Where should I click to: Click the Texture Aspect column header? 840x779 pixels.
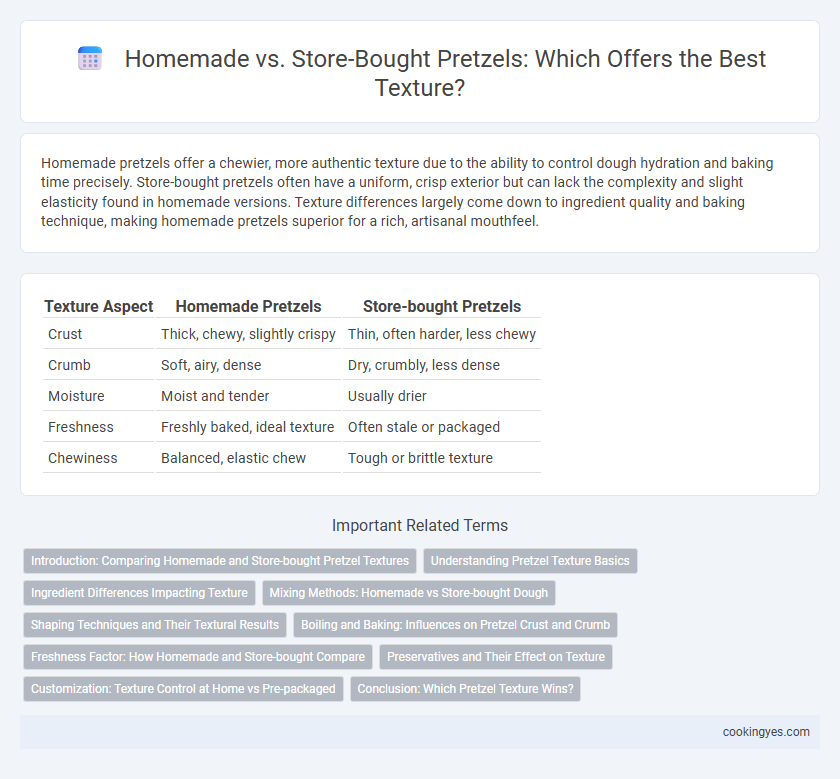tap(99, 306)
